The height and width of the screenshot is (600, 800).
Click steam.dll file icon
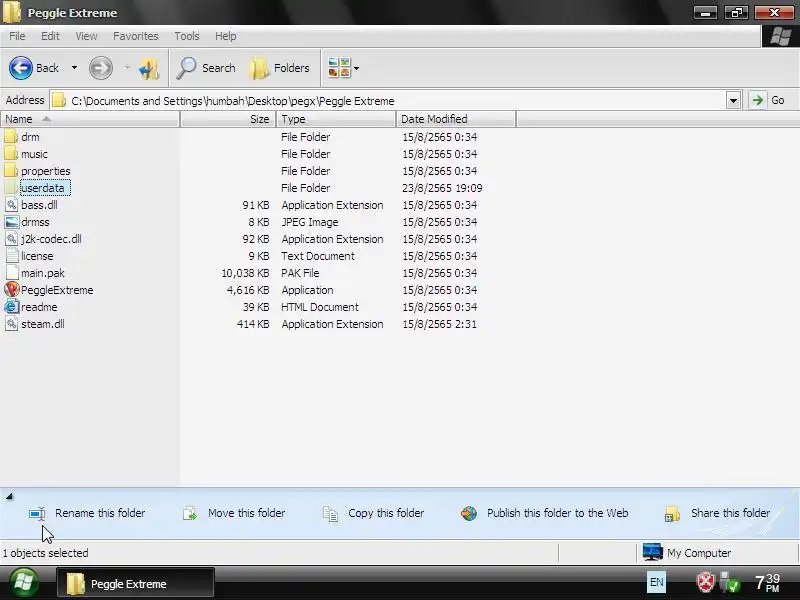pyautogui.click(x=11, y=323)
